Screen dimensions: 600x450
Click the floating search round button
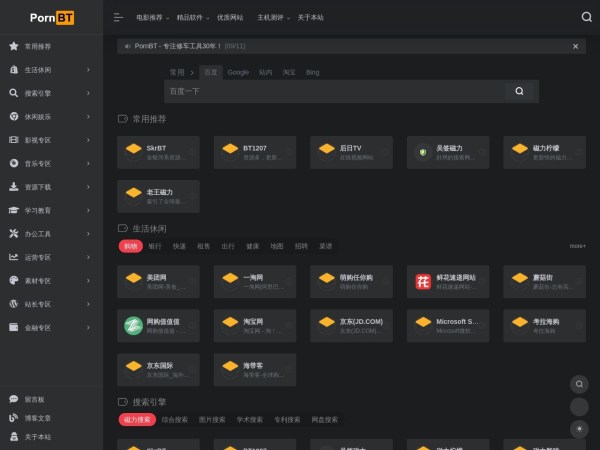(578, 384)
